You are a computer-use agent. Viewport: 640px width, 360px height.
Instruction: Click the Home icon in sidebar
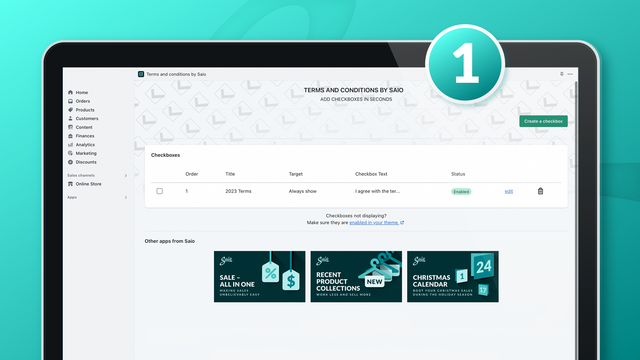coord(70,92)
